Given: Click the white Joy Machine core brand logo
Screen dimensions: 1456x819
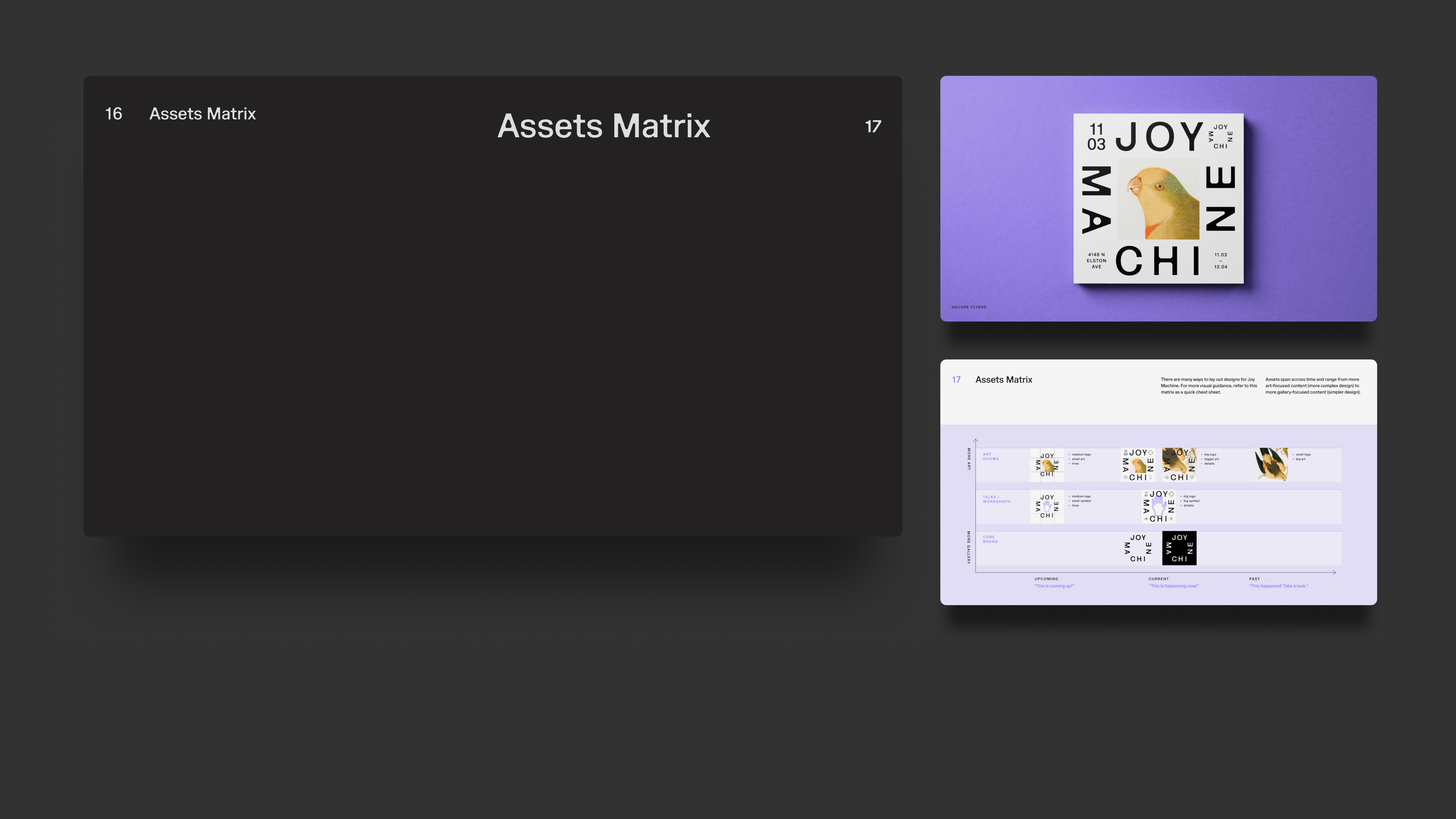Looking at the screenshot, I should [1138, 548].
